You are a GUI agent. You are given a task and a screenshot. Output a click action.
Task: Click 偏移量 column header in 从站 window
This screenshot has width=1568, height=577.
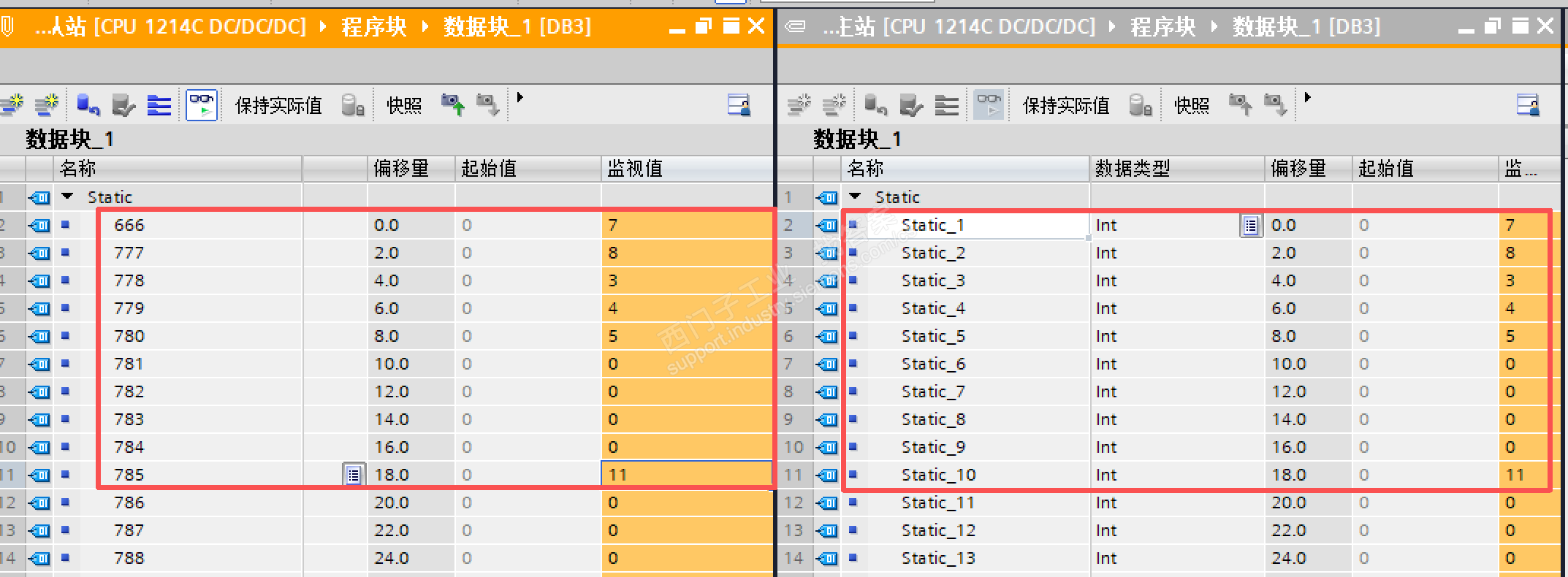point(411,169)
